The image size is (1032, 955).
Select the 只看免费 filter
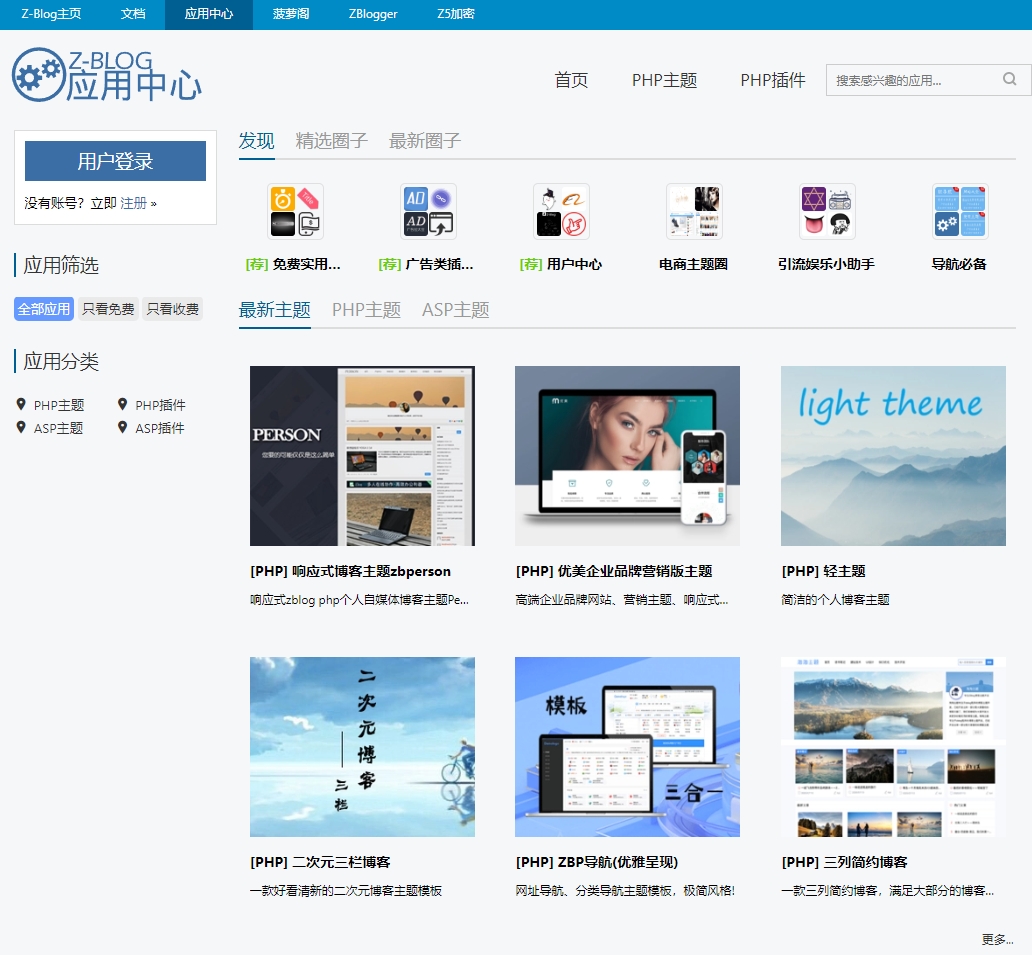108,309
